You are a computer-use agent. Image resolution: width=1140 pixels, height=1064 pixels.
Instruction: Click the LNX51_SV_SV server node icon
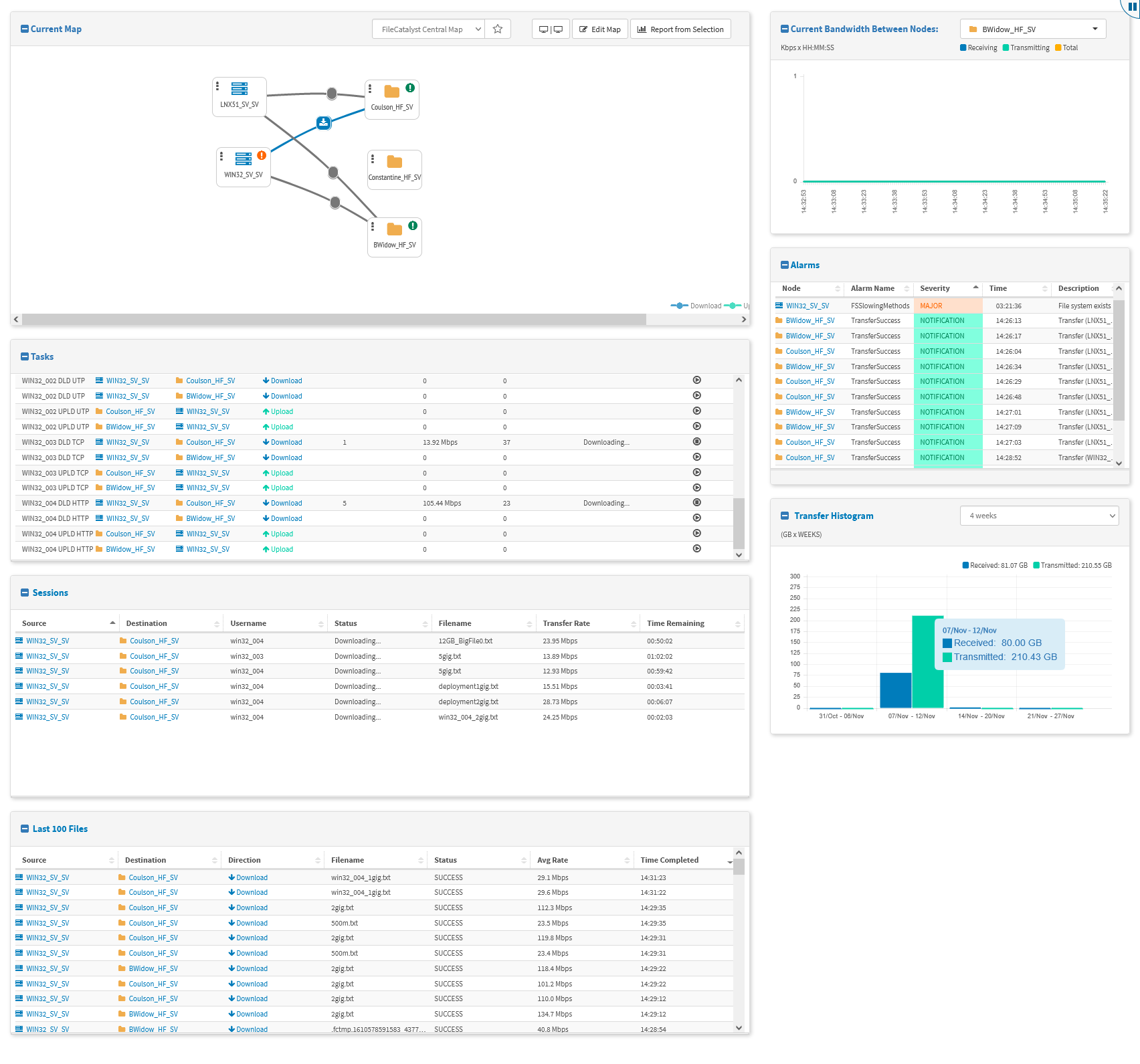coord(240,89)
